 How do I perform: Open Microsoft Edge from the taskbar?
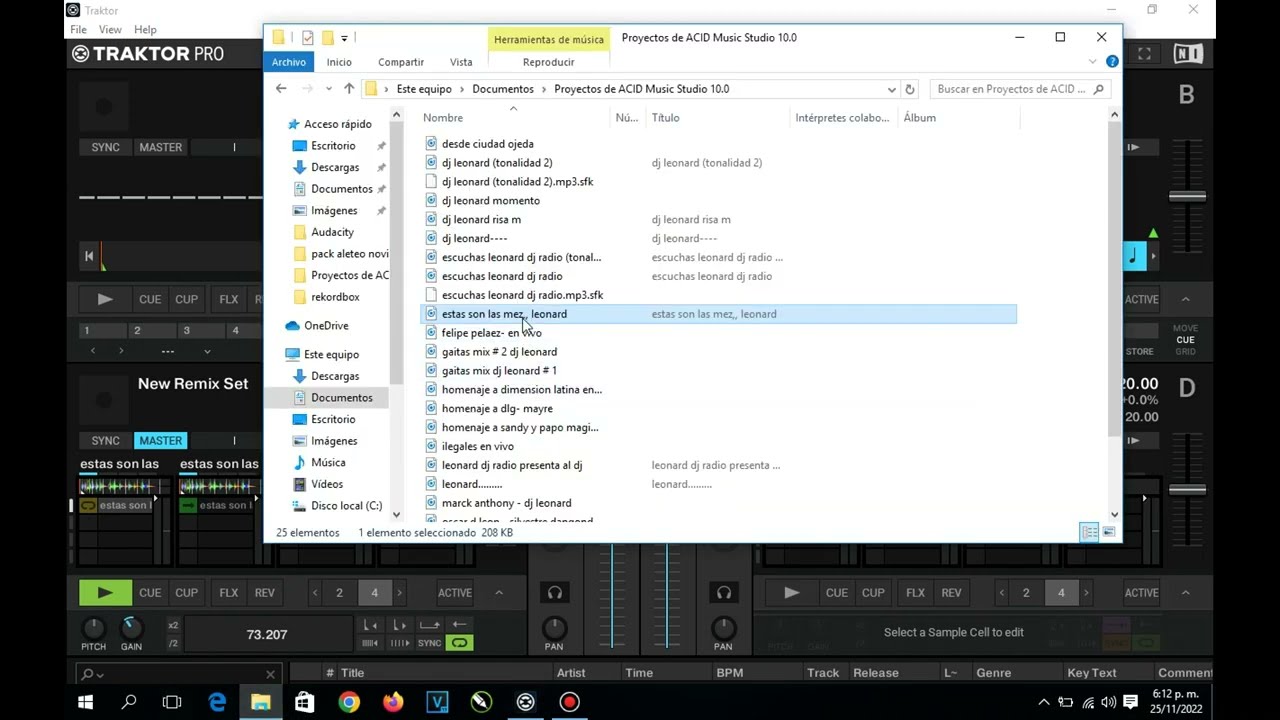pyautogui.click(x=217, y=702)
